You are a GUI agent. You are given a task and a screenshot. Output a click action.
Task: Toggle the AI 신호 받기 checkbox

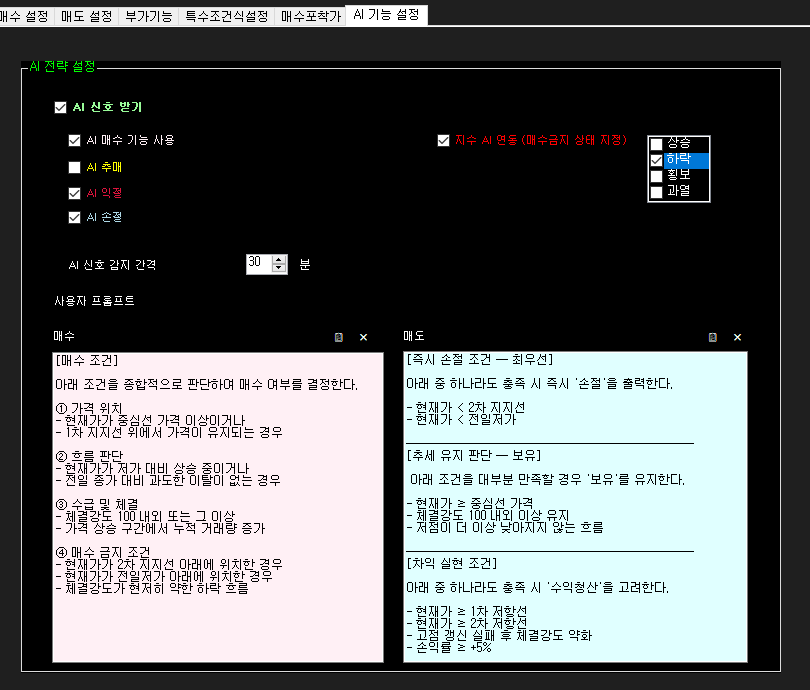[61, 107]
